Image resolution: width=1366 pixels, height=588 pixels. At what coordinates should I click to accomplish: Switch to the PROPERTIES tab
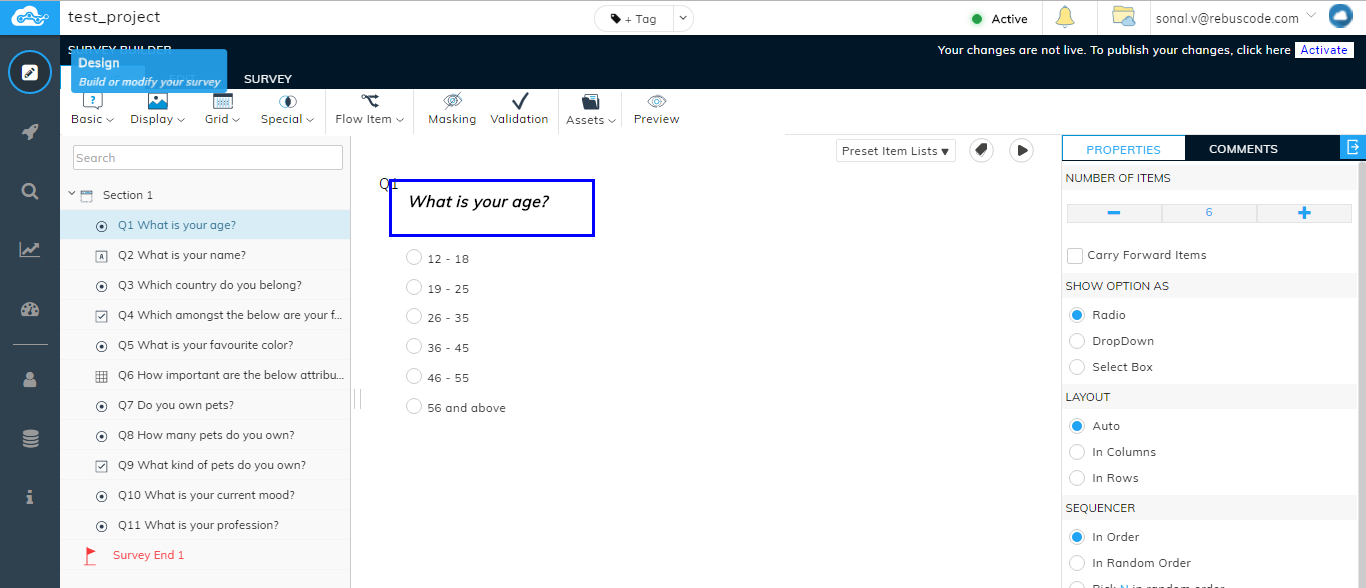1123,149
